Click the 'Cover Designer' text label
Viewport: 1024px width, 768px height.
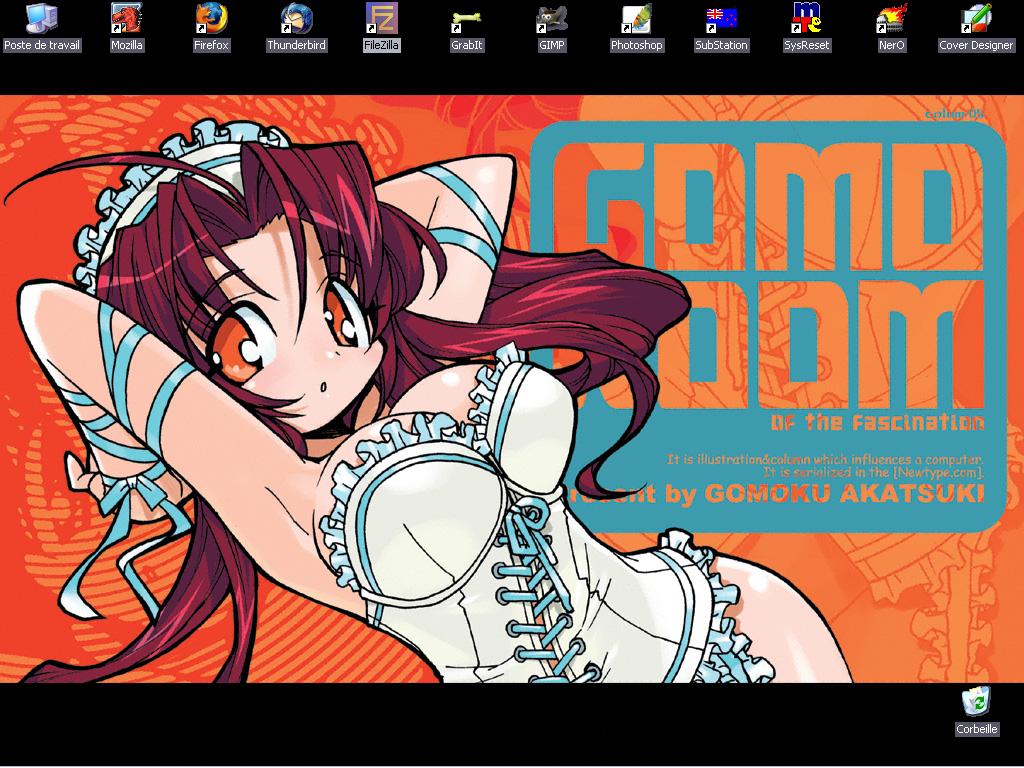976,46
